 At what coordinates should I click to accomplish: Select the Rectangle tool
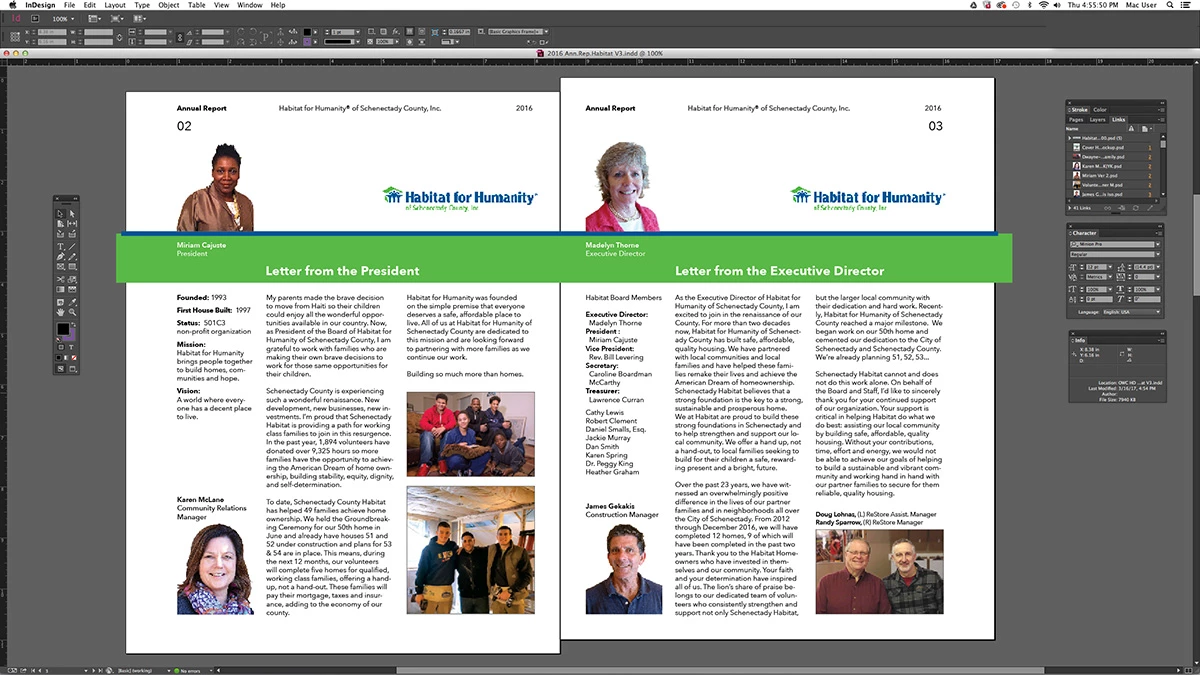[x=72, y=267]
